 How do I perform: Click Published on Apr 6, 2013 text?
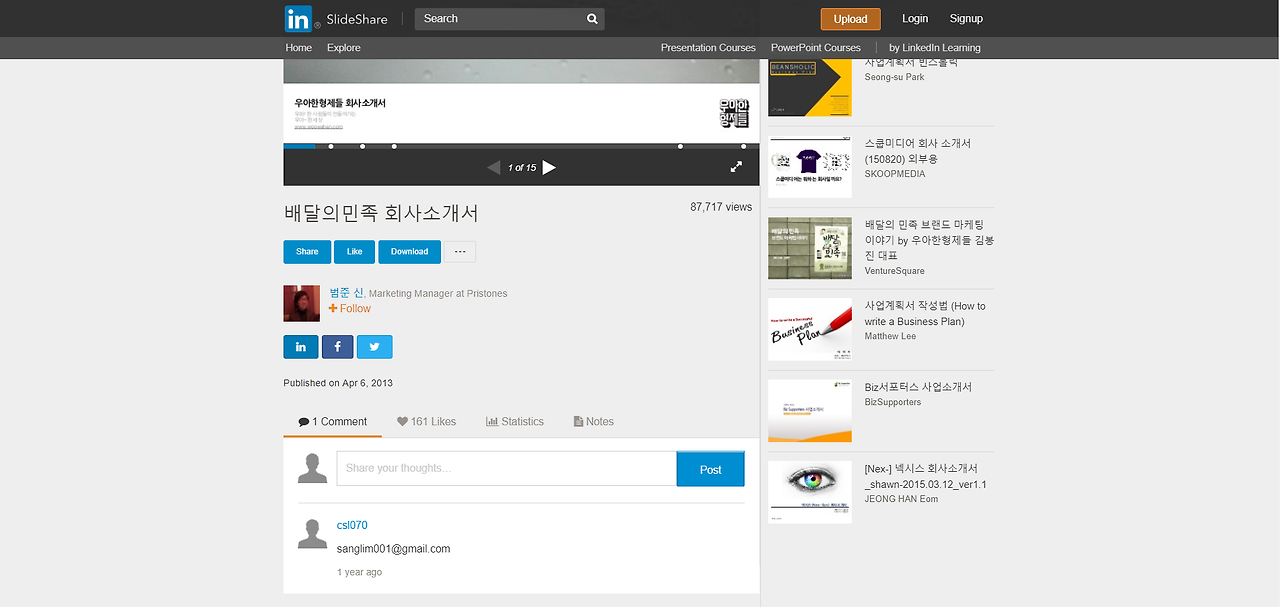(338, 383)
